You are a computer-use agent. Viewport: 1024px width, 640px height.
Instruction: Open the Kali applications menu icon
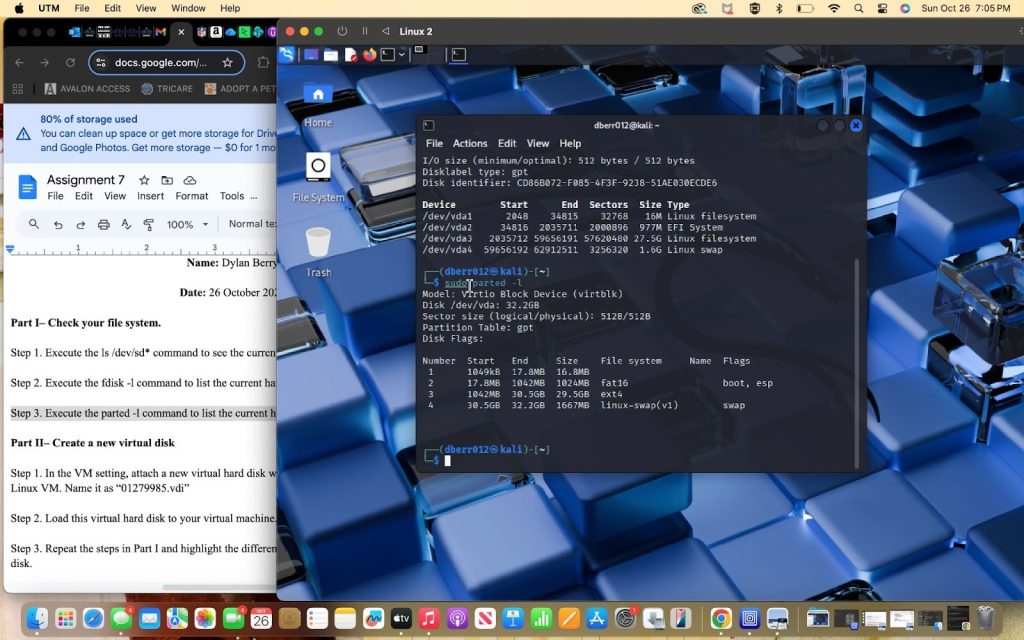(x=287, y=55)
